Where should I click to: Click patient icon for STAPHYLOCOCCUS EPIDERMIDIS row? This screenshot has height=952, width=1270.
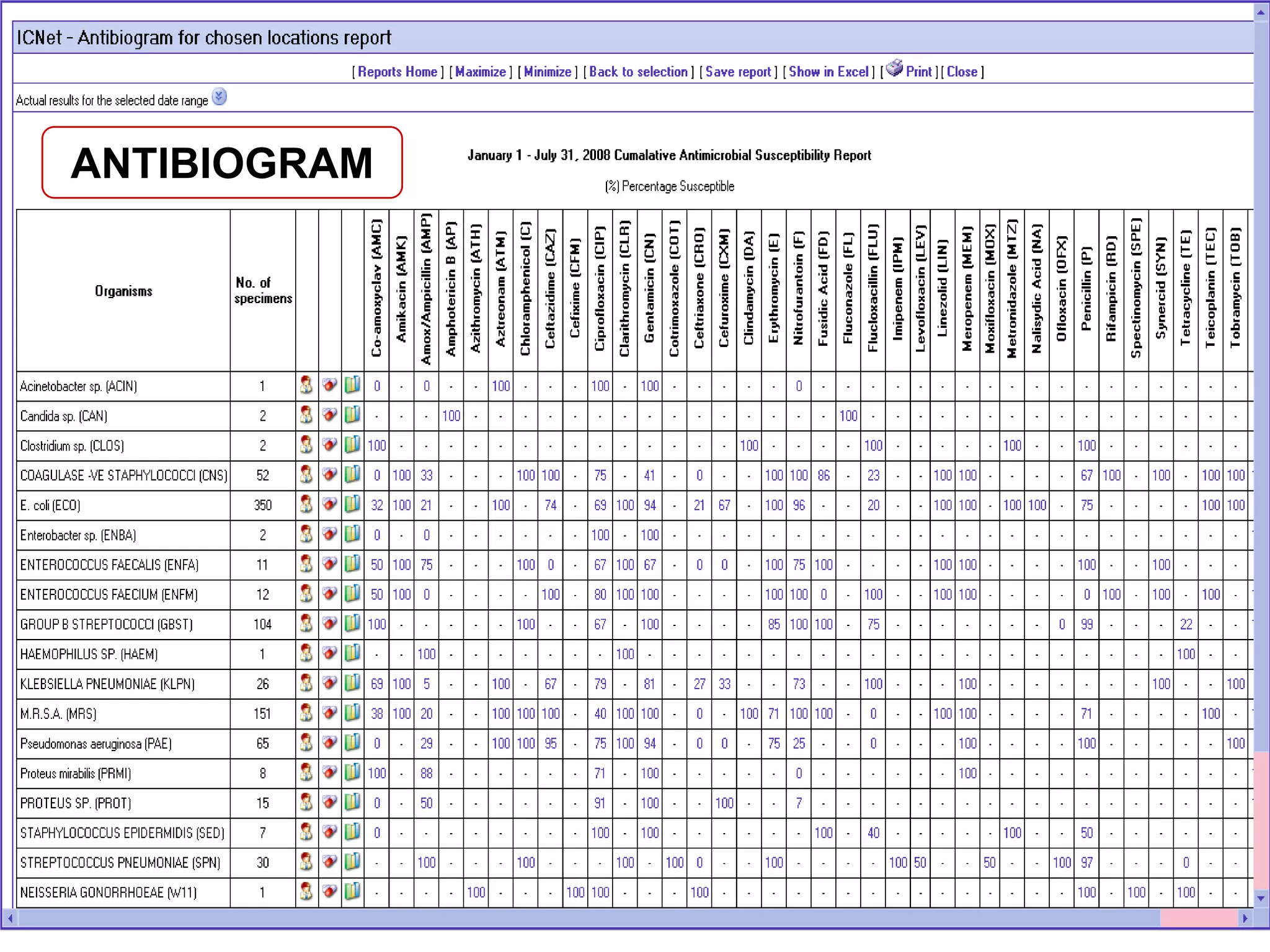pos(306,832)
